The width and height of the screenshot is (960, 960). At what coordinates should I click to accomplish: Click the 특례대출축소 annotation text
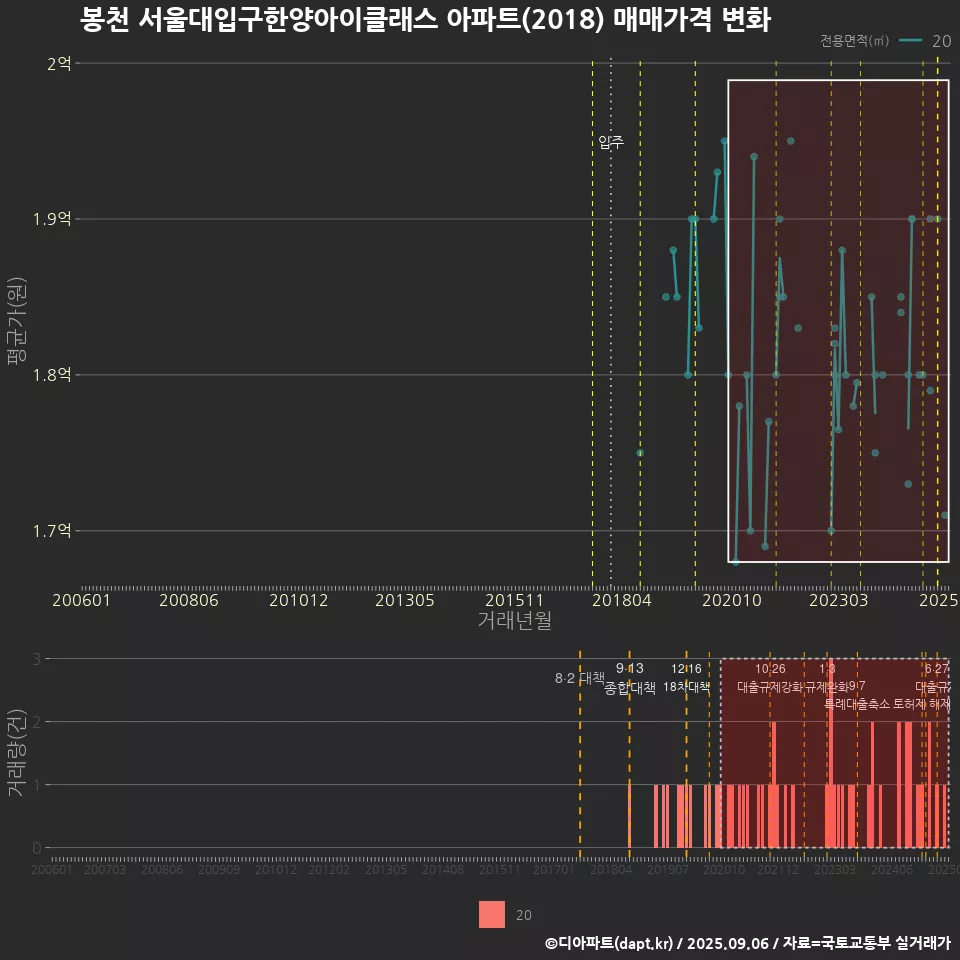click(x=856, y=704)
